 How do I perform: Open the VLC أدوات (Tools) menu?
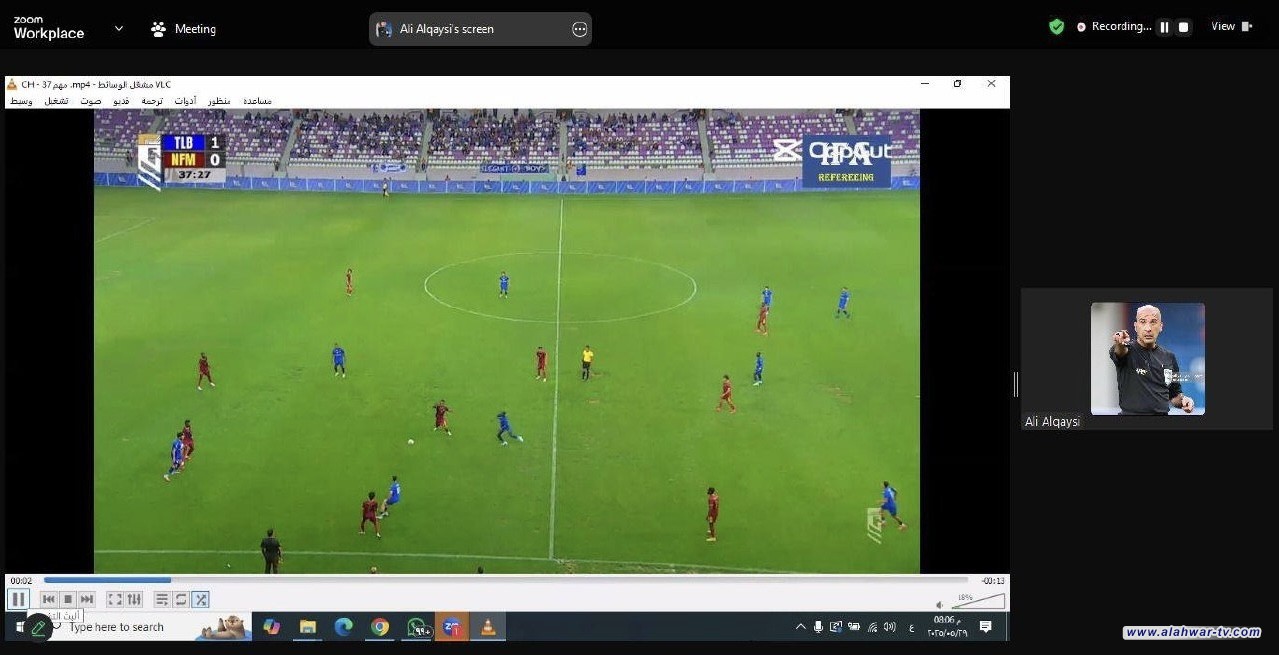tap(185, 101)
